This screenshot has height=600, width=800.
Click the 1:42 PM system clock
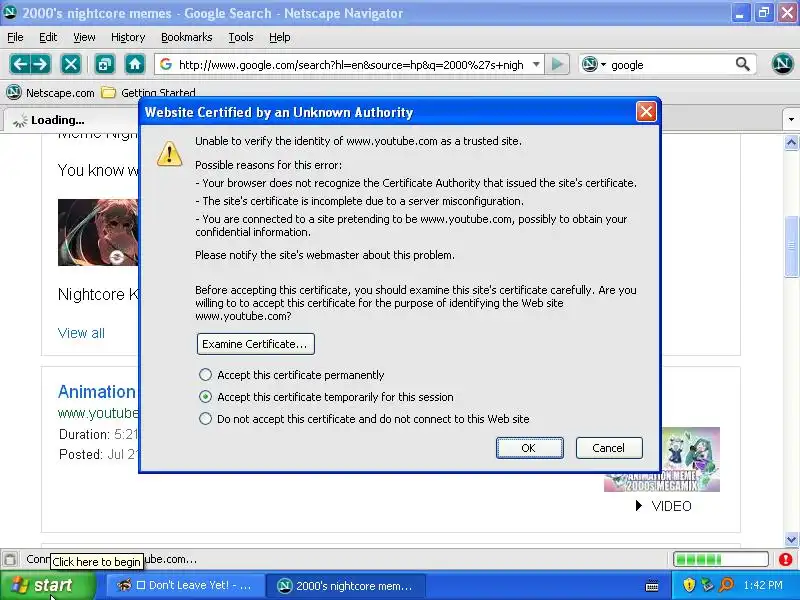[763, 585]
